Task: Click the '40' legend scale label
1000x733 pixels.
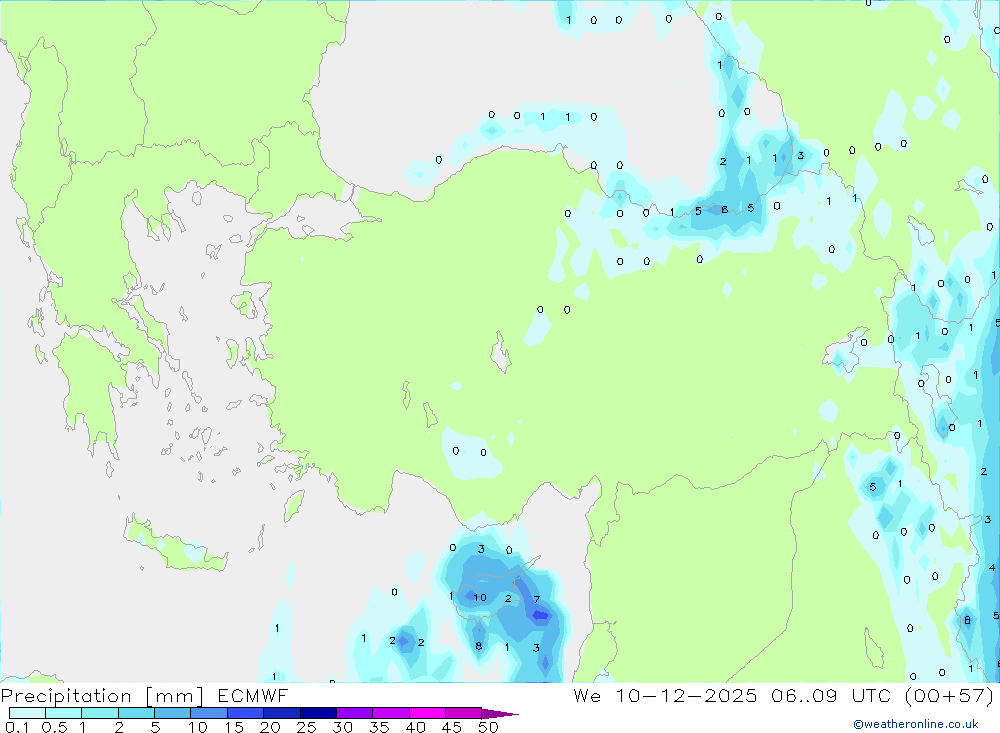Action: click(415, 727)
